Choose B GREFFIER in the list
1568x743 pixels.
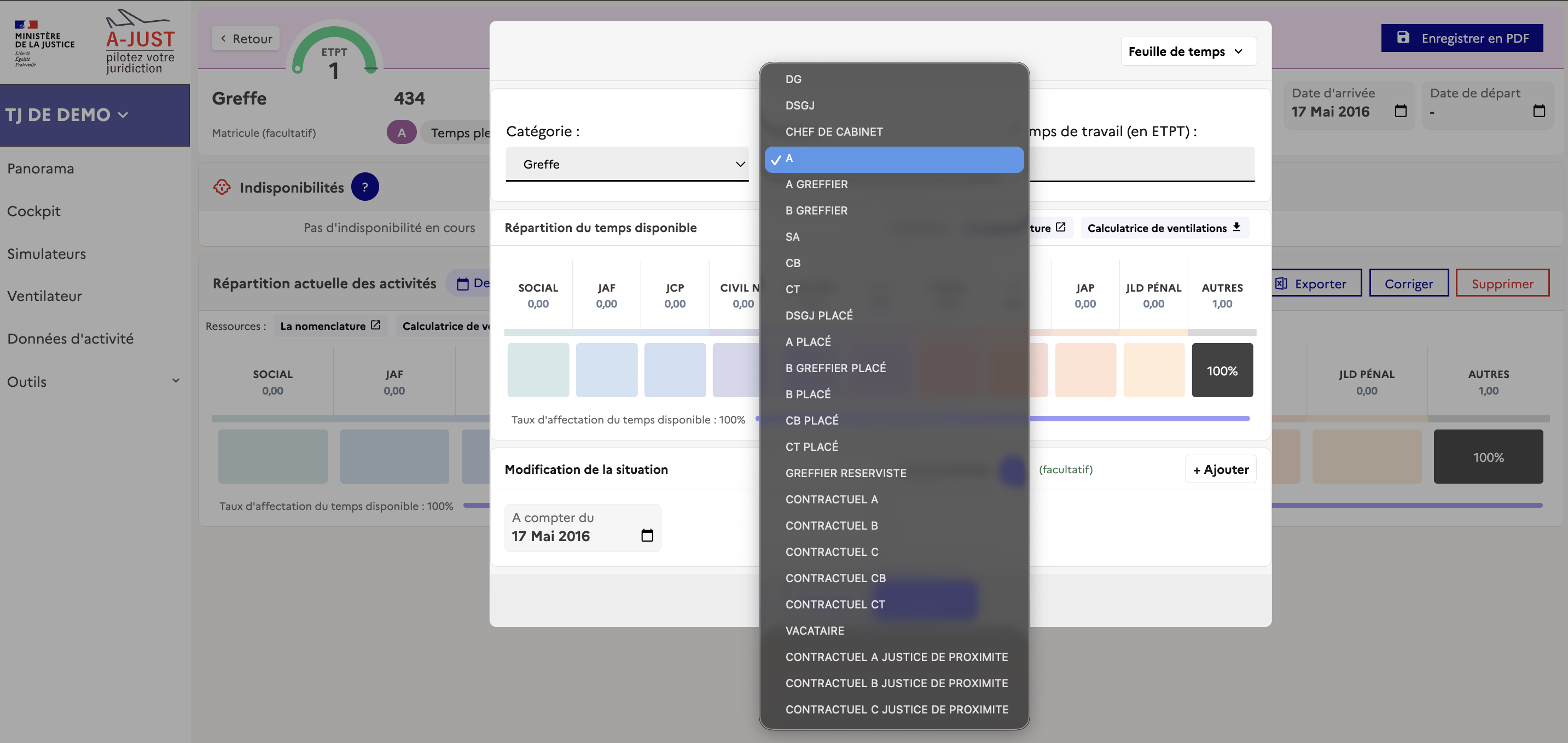coord(816,211)
